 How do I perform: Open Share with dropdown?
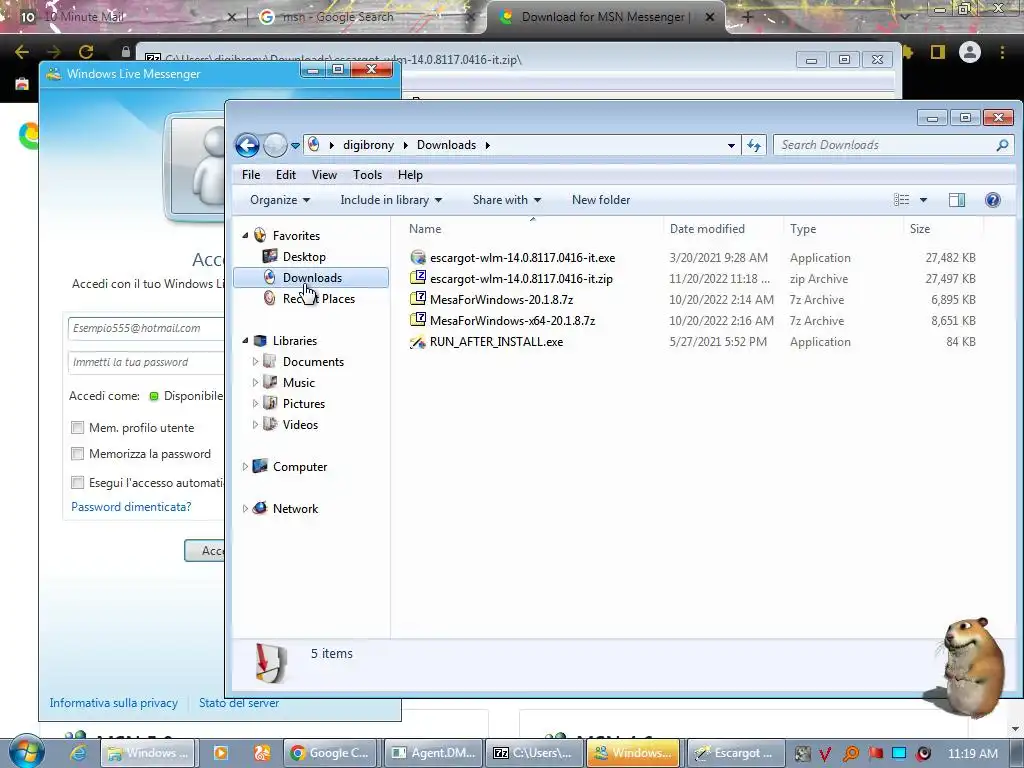click(507, 200)
